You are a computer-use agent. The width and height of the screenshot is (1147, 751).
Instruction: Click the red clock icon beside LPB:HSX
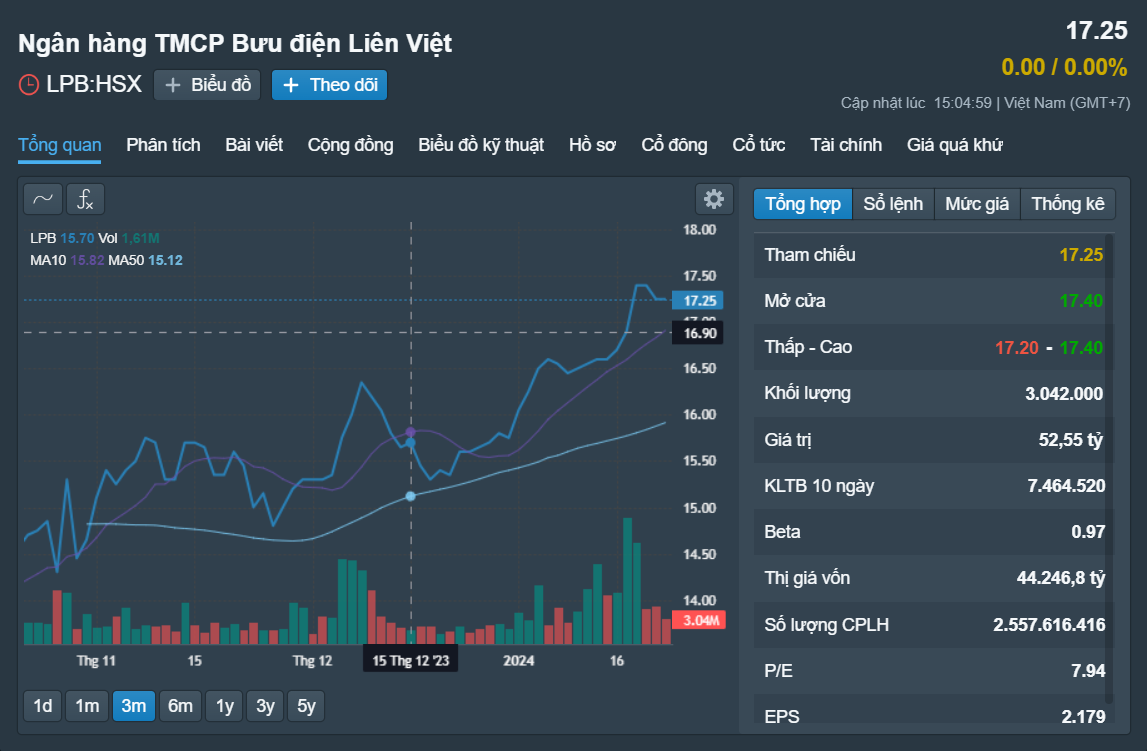tap(29, 85)
